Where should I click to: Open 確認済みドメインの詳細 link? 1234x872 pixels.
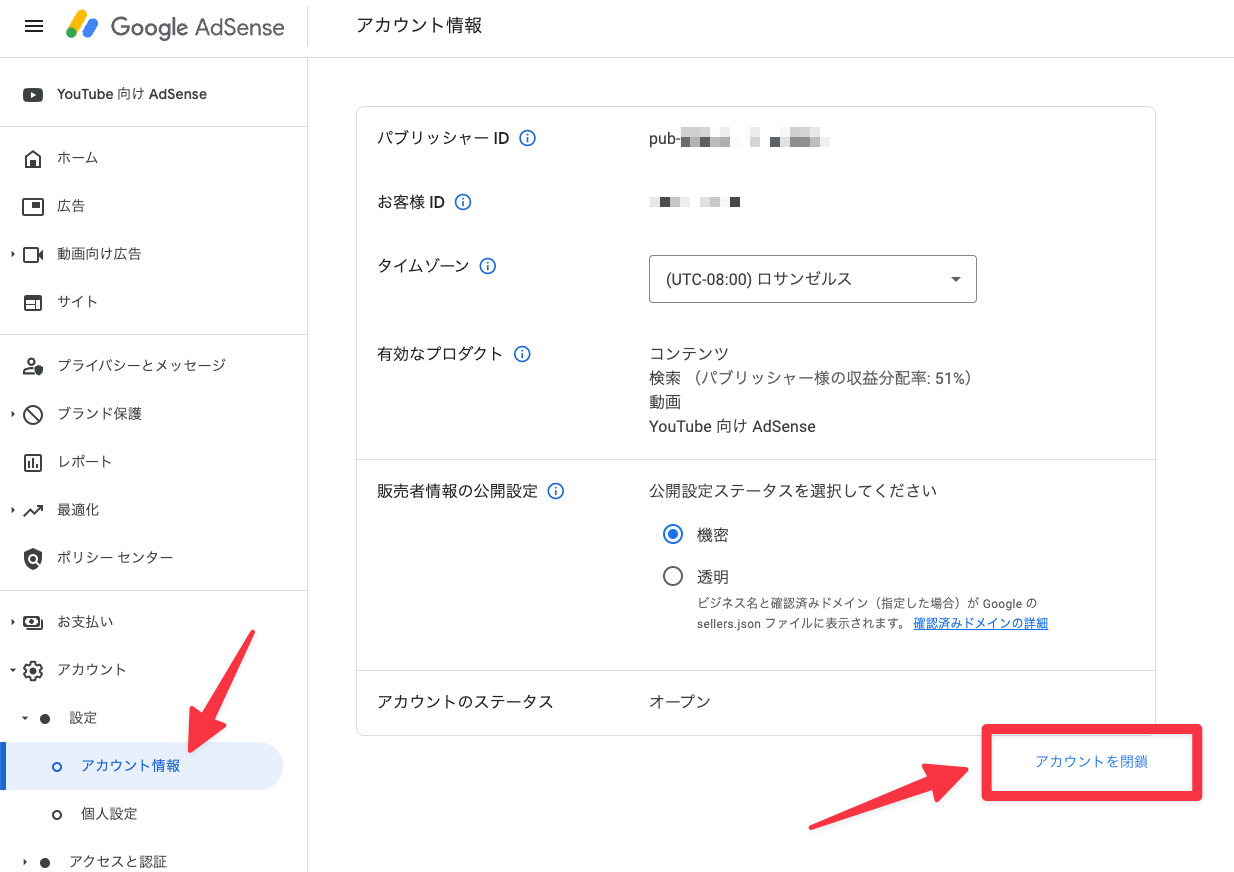tap(981, 623)
